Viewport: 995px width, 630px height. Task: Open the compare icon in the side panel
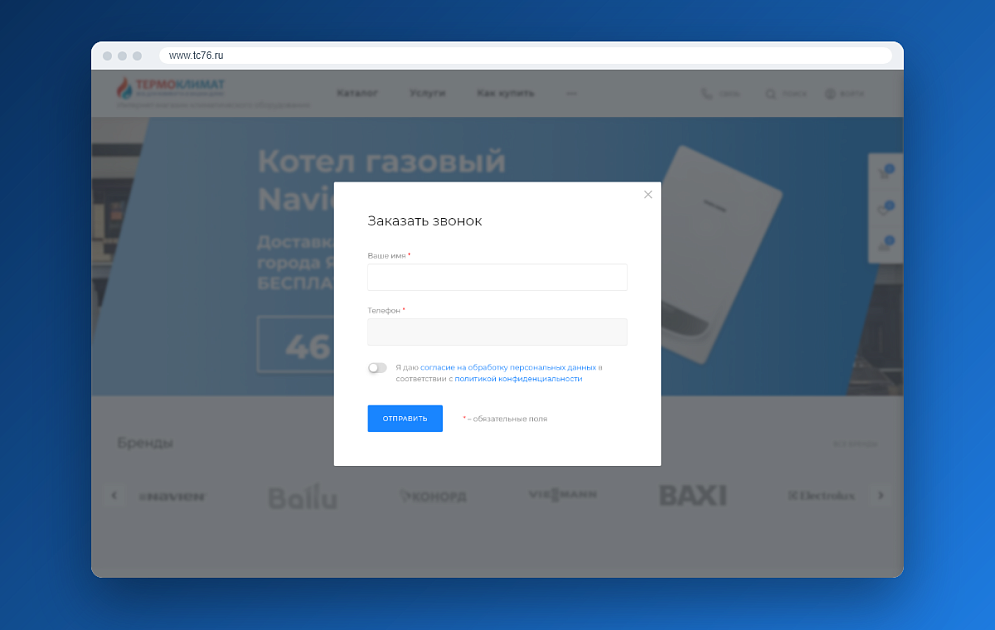coord(885,244)
